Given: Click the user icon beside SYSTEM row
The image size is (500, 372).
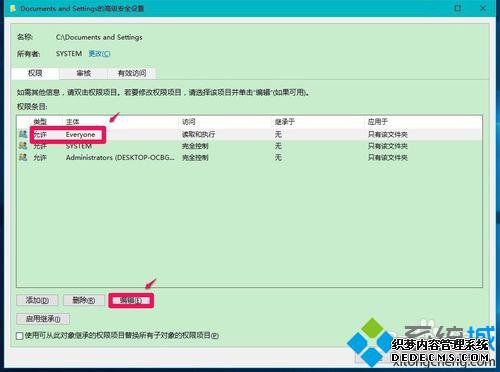Looking at the screenshot, I should coord(23,146).
